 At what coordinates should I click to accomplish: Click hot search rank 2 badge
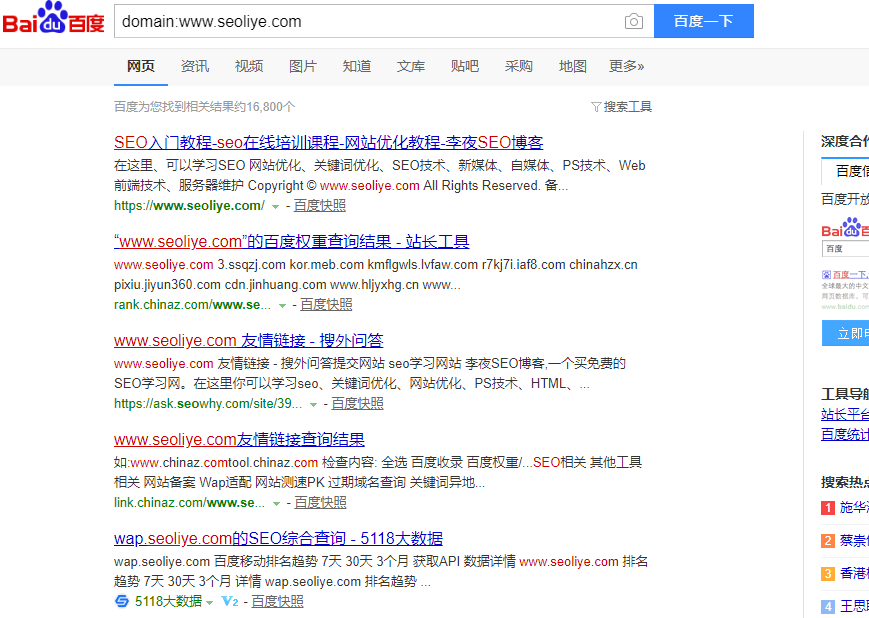[828, 540]
